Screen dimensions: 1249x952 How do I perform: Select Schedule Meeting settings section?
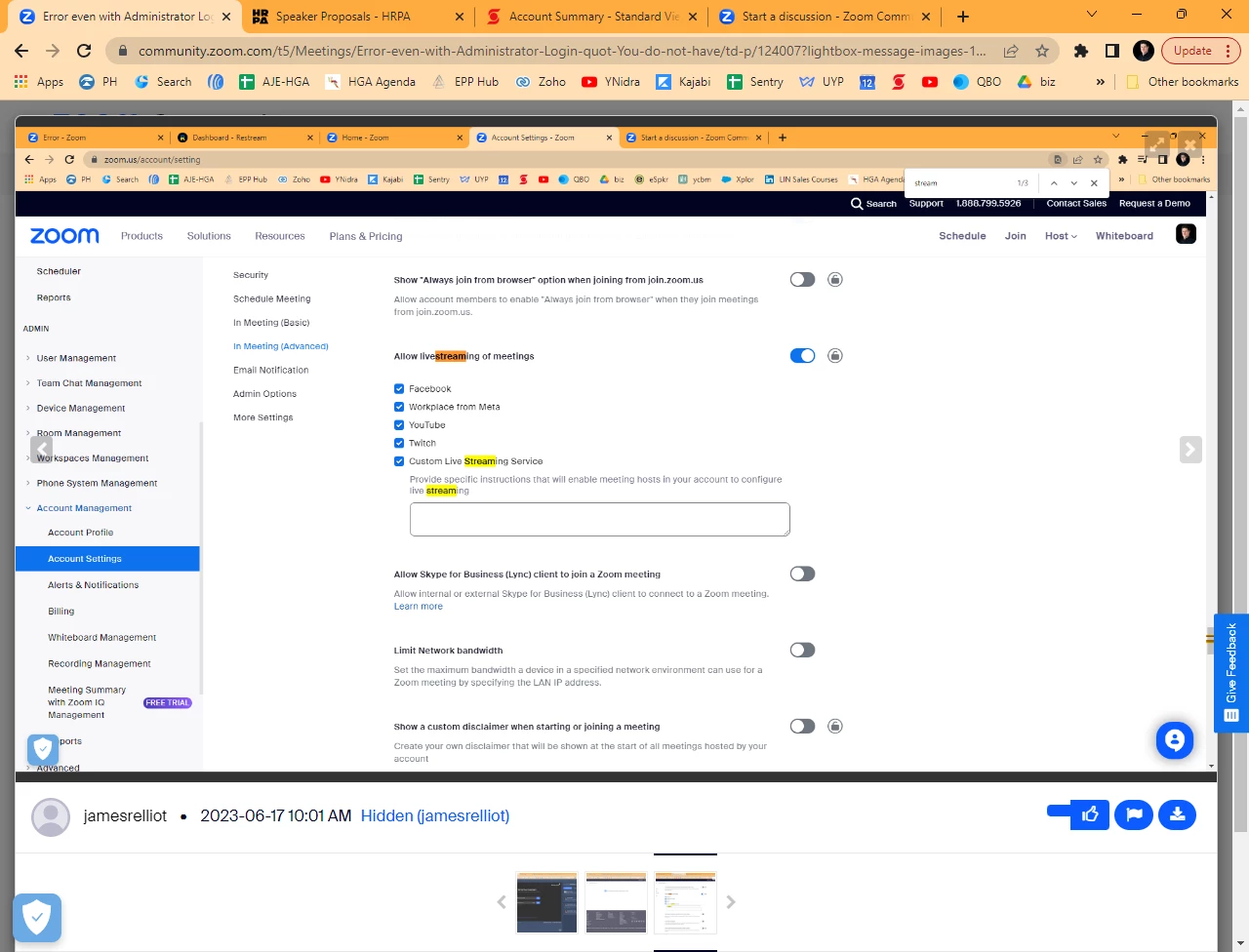272,299
